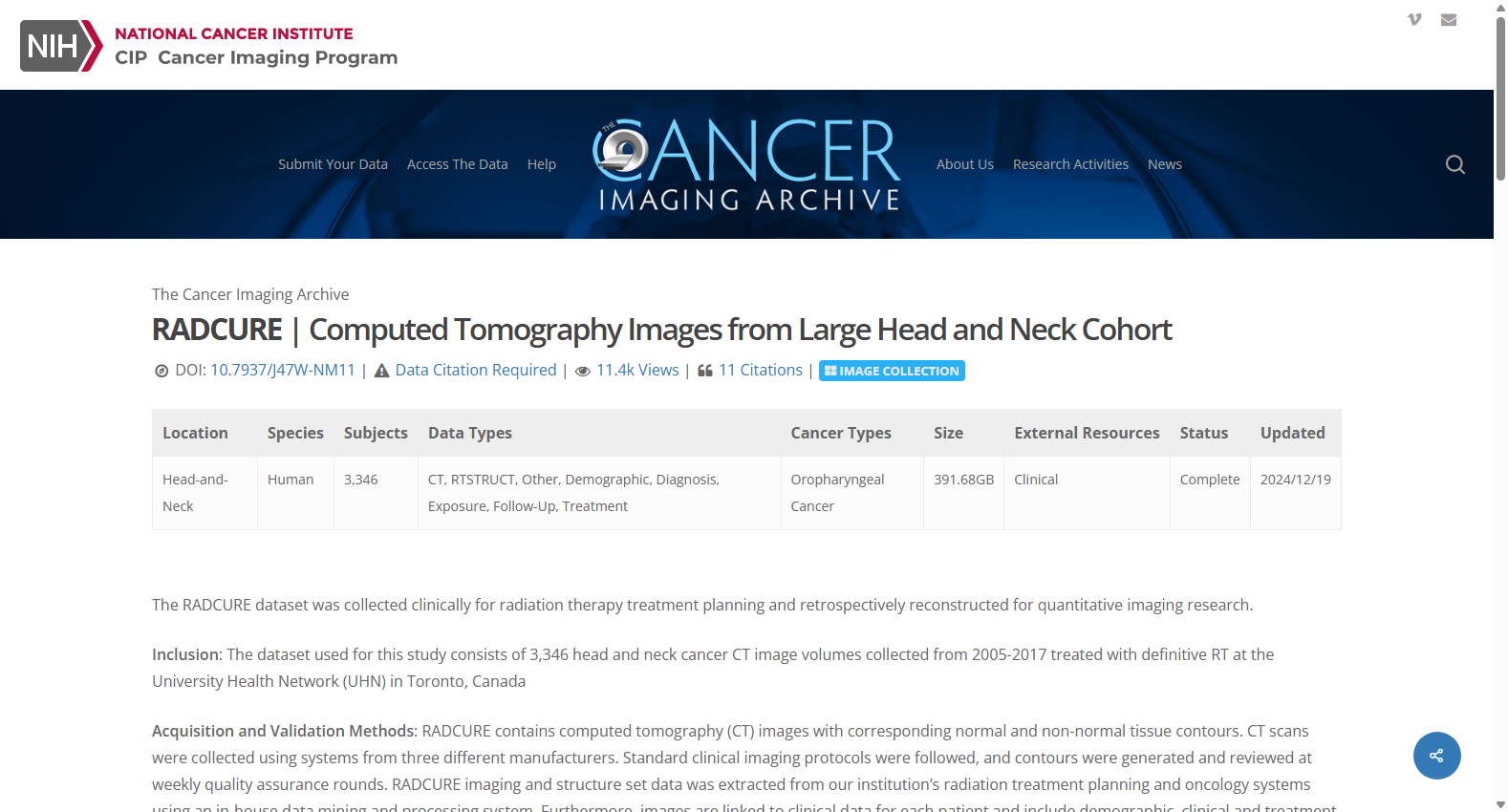
Task: Open Submit Your Data menu
Action: tap(333, 164)
